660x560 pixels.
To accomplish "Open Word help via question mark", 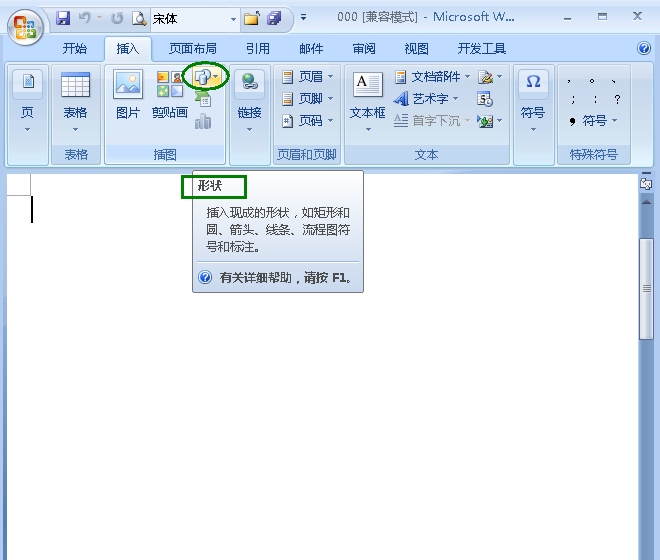I will (x=644, y=48).
